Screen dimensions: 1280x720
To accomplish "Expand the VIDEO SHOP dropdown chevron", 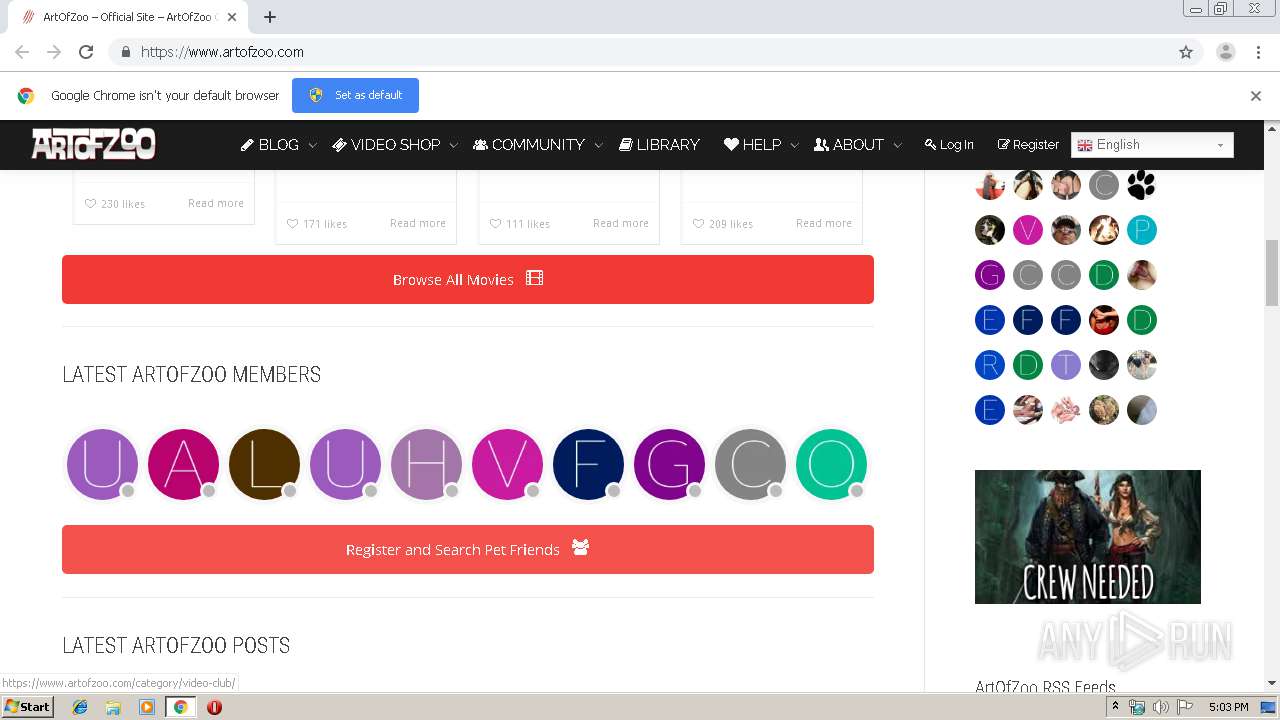I will [453, 146].
